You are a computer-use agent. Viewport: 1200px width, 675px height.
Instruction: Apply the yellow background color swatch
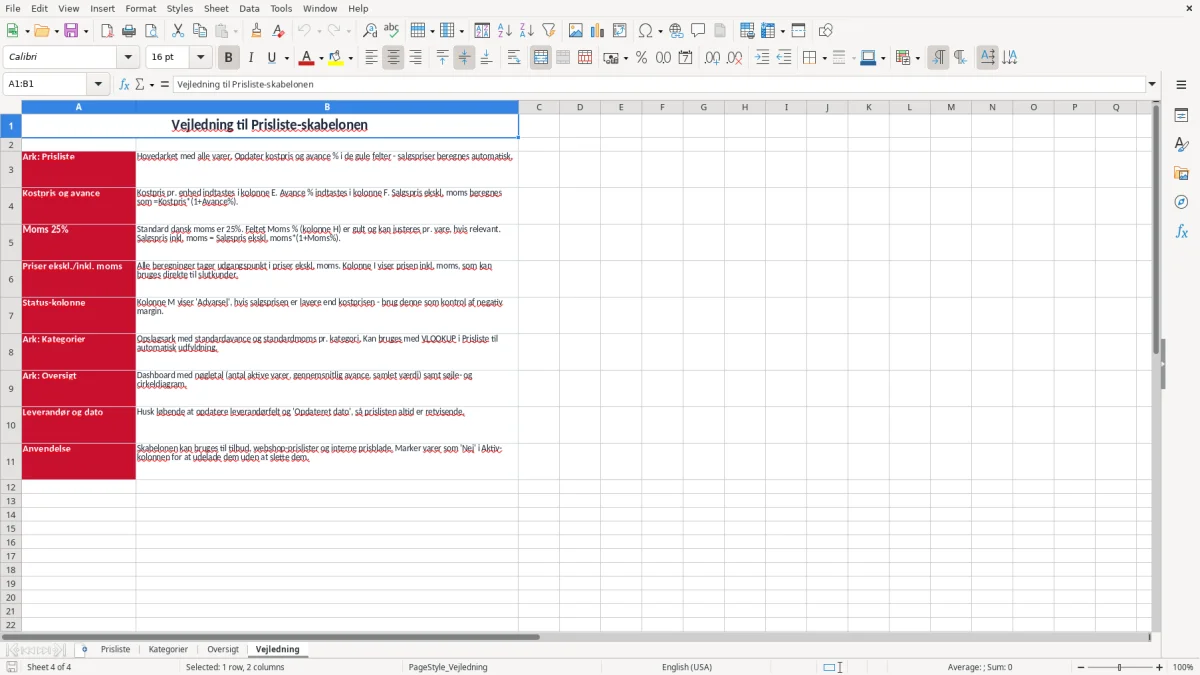point(336,58)
